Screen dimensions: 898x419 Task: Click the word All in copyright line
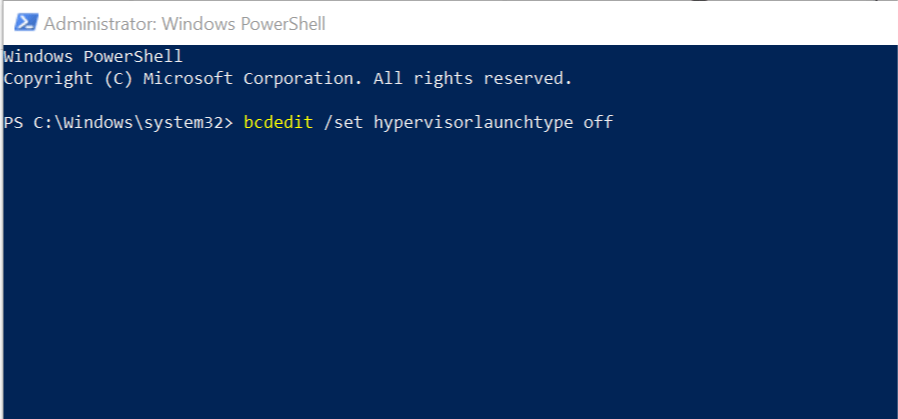(388, 78)
